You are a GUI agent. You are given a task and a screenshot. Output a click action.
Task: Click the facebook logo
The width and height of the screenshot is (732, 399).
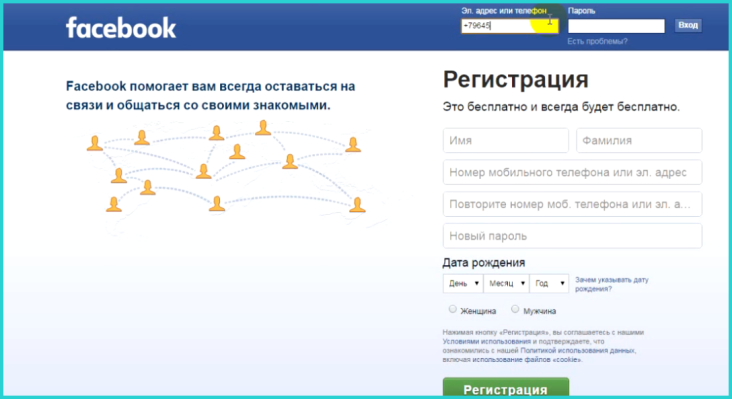[x=121, y=28]
